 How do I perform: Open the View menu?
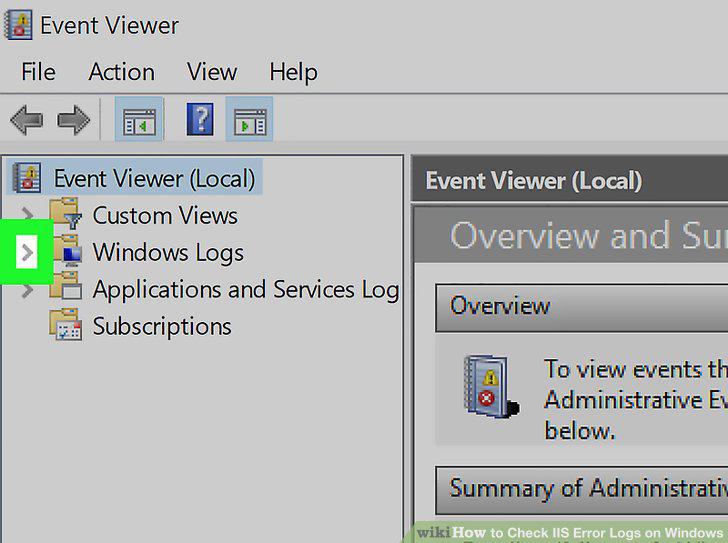212,72
